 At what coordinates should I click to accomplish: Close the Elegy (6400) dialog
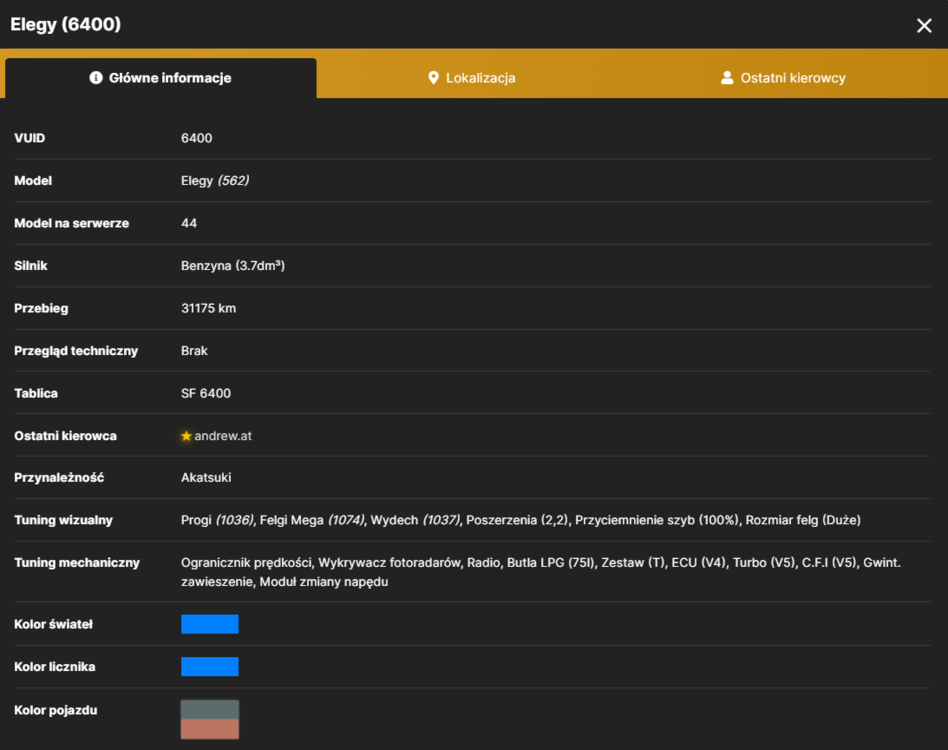(924, 25)
